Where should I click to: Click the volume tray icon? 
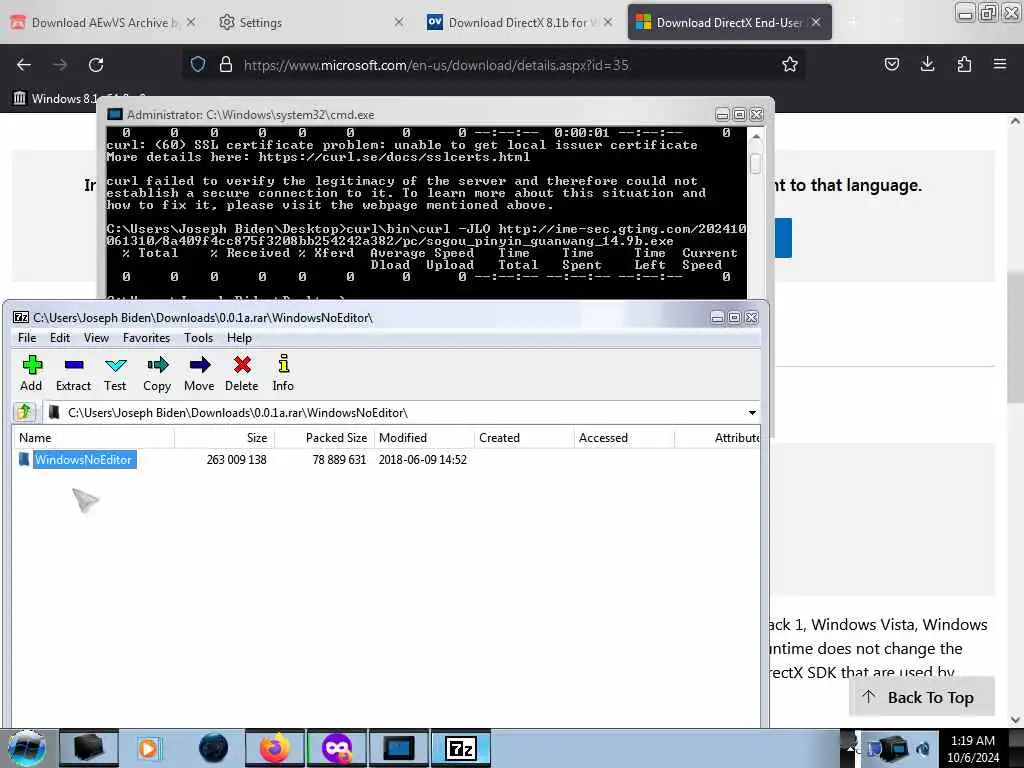pos(923,748)
